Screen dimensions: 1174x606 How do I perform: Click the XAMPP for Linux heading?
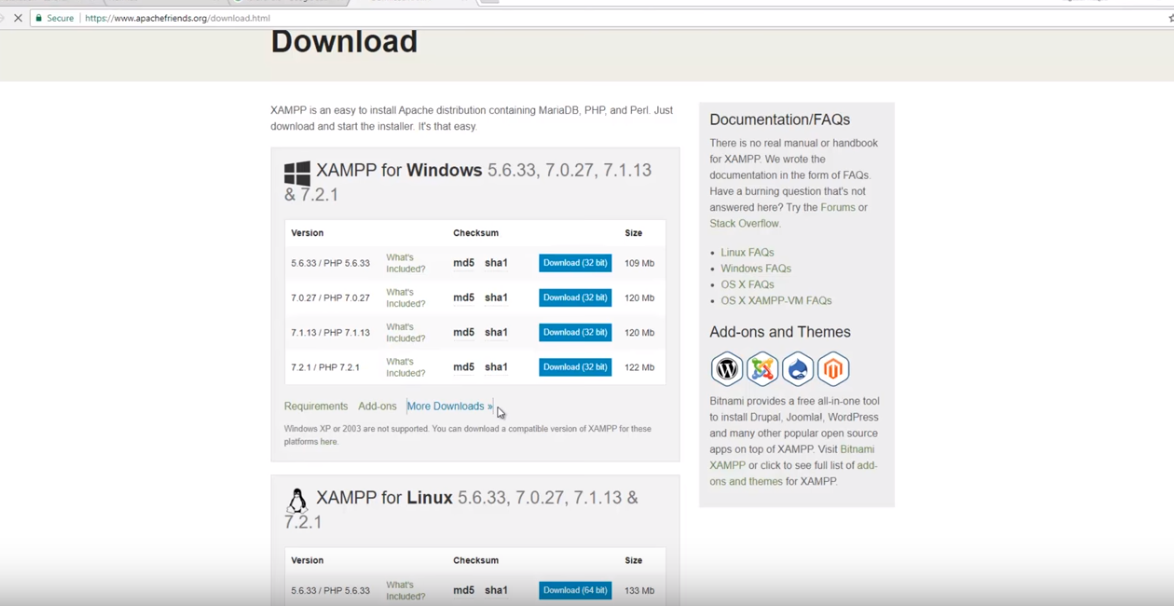coord(460,509)
